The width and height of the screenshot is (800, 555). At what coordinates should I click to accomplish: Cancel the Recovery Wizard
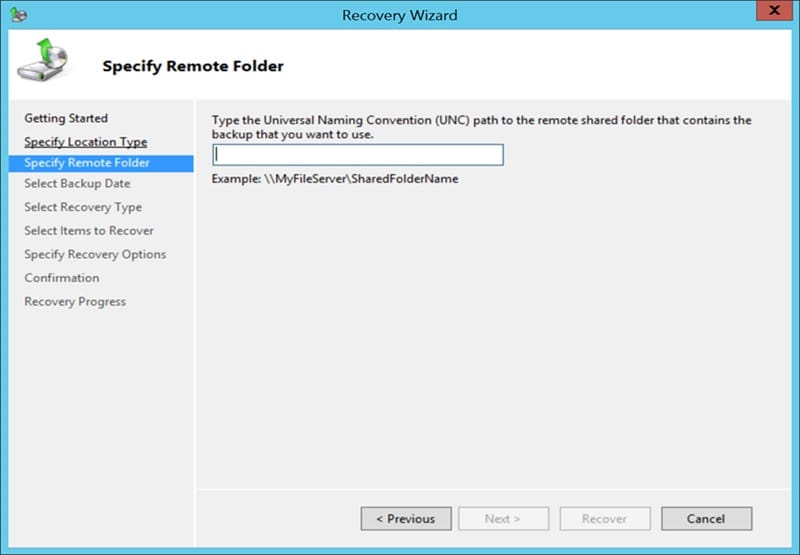coord(707,519)
